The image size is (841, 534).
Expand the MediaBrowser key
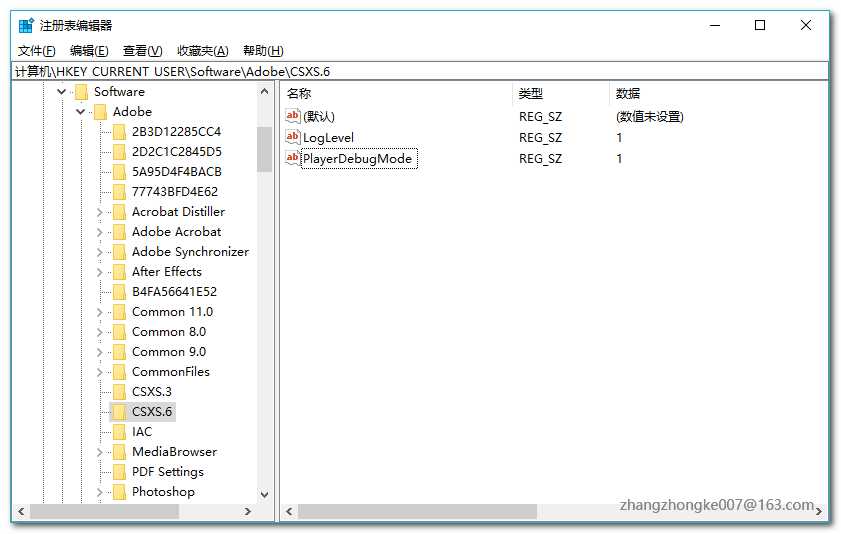click(x=99, y=452)
